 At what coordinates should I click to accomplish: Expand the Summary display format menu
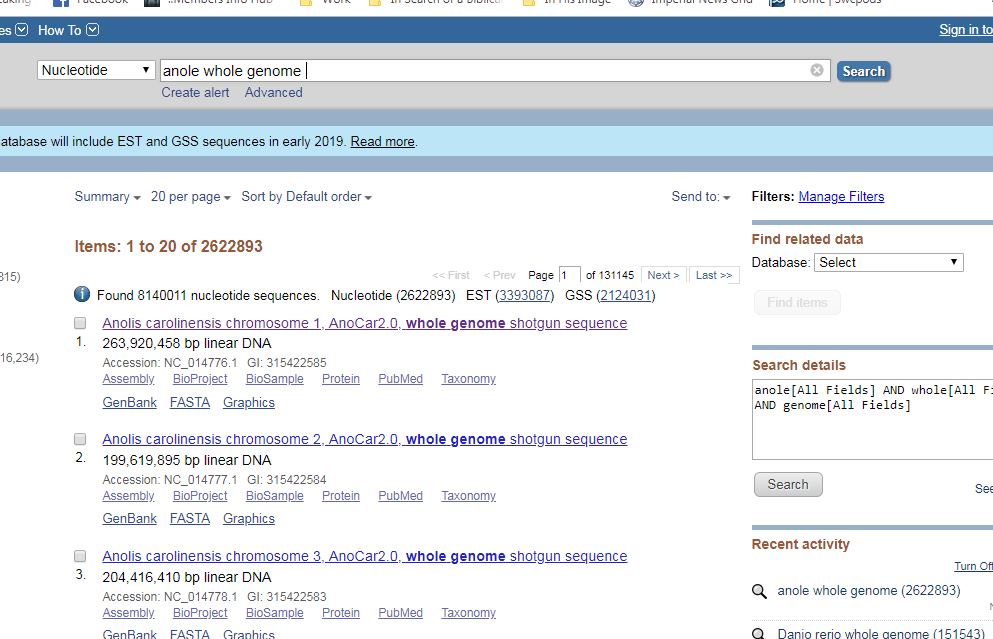[x=107, y=197]
